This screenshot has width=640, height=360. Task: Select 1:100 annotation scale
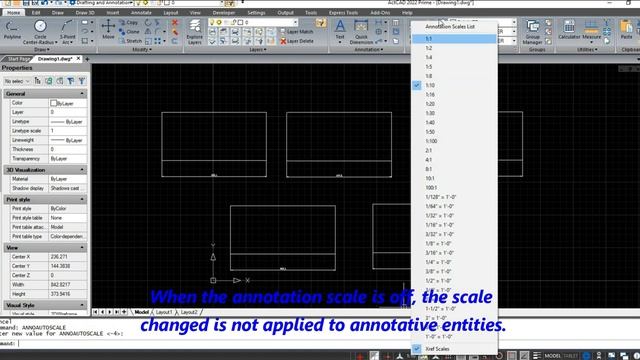pyautogui.click(x=454, y=141)
